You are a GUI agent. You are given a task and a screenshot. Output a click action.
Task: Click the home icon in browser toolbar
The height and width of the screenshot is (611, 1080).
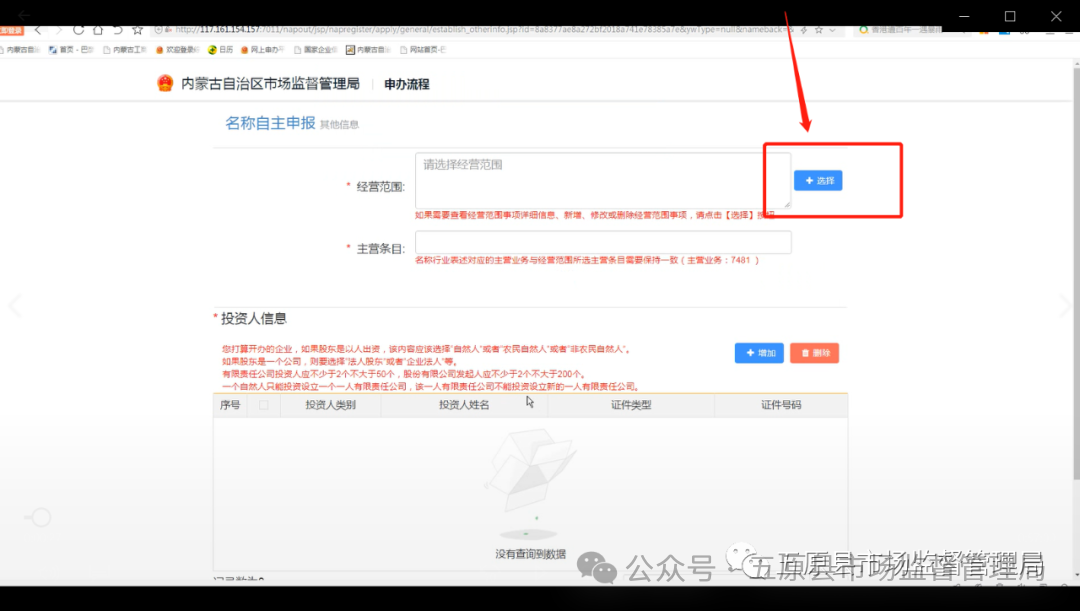97,30
